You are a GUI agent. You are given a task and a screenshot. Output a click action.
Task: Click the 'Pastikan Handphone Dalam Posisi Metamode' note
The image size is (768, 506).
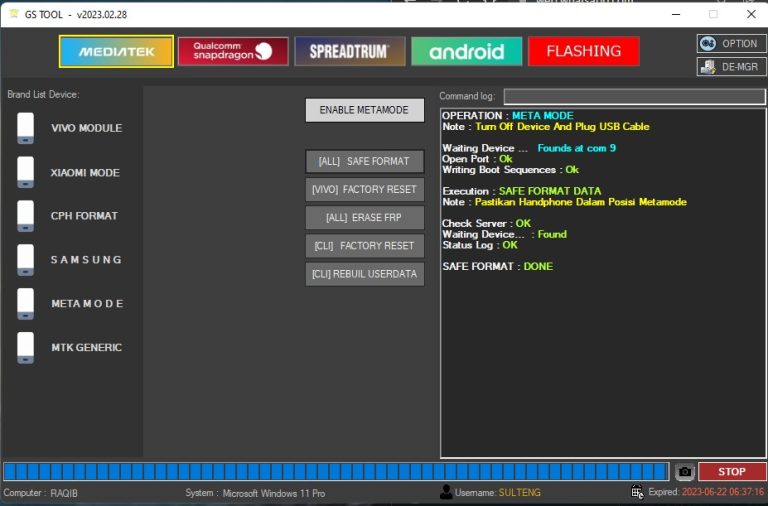(580, 202)
